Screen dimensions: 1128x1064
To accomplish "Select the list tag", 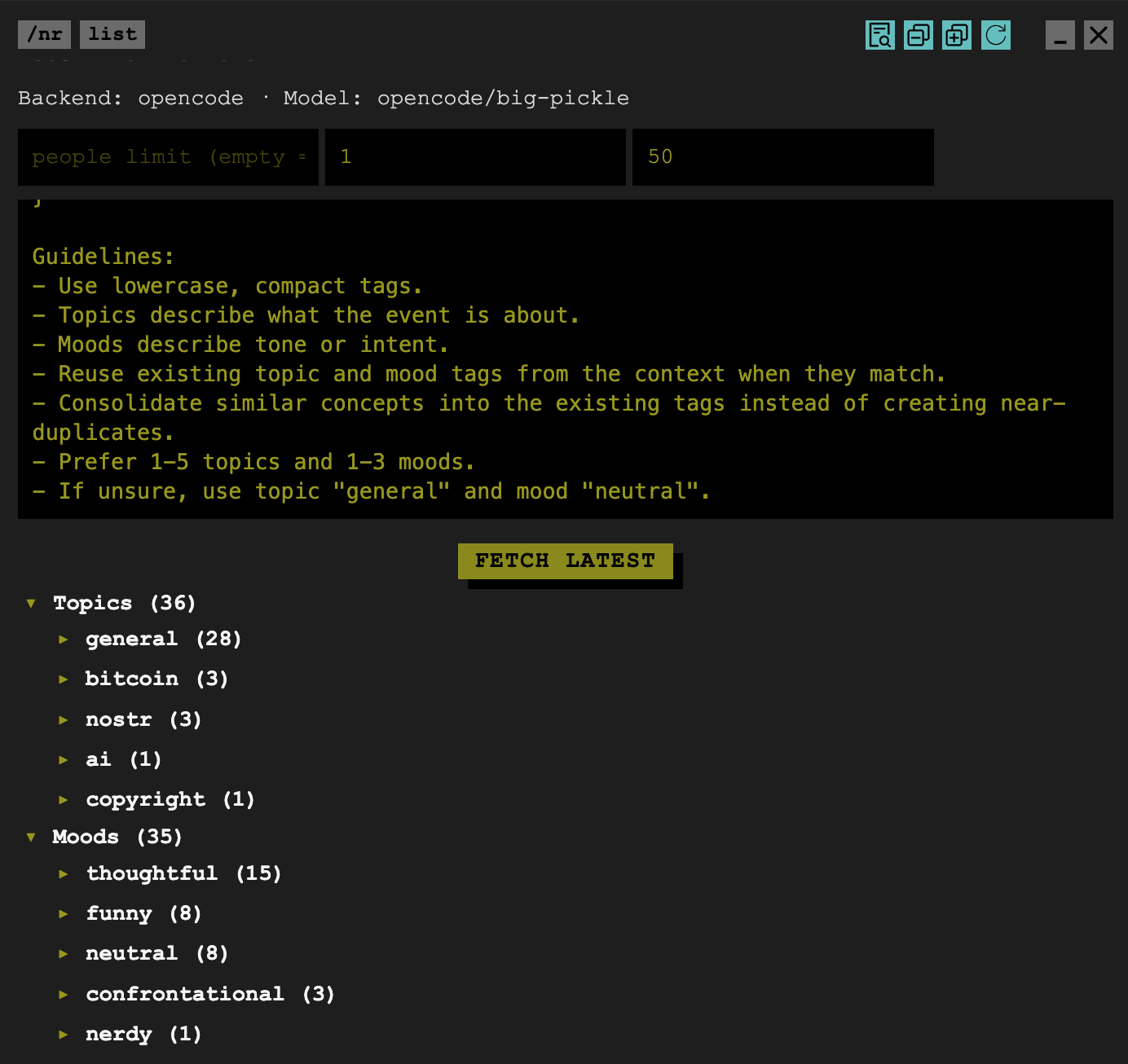I will tap(112, 34).
